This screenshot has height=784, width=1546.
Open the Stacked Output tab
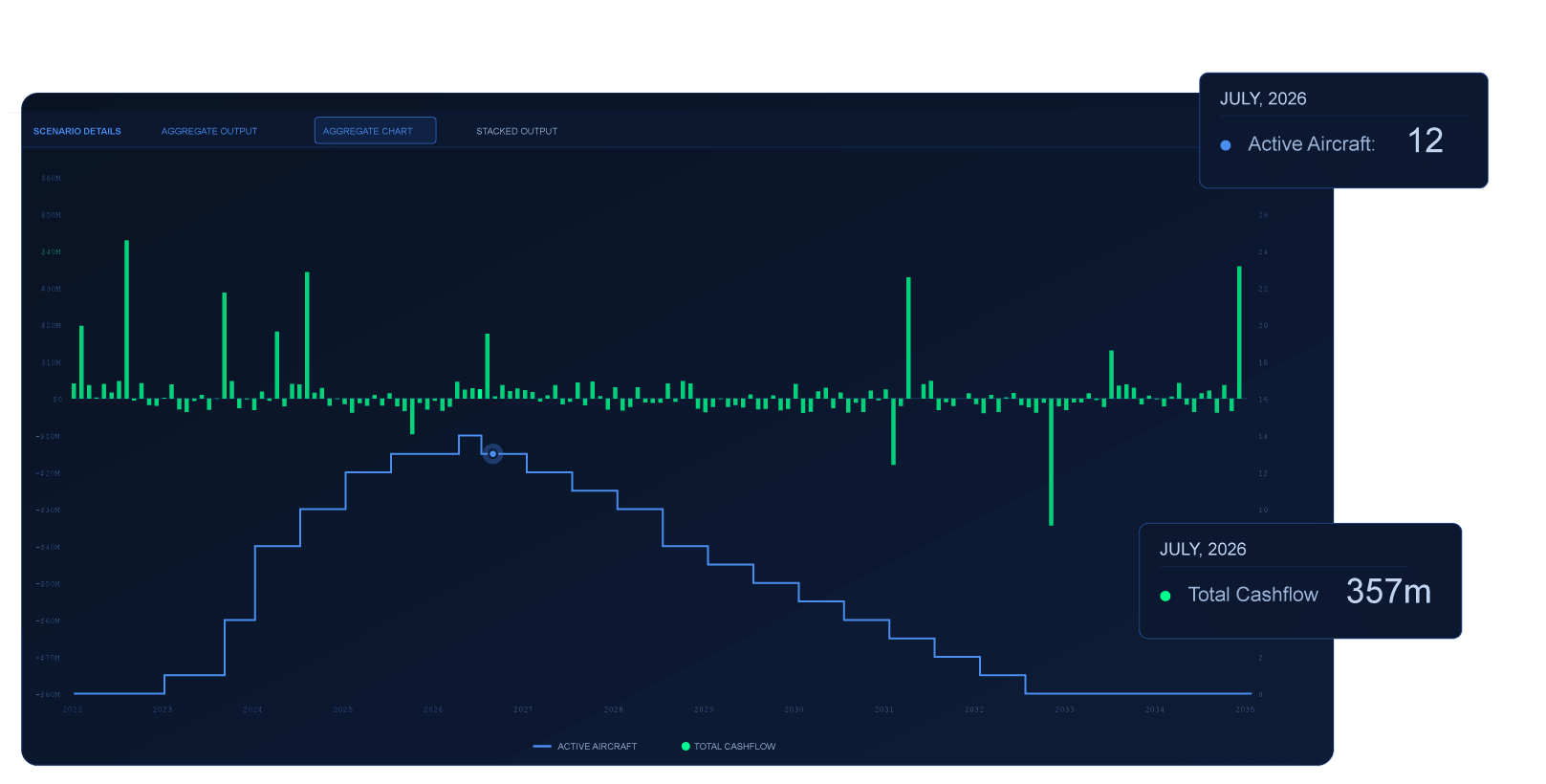516,131
